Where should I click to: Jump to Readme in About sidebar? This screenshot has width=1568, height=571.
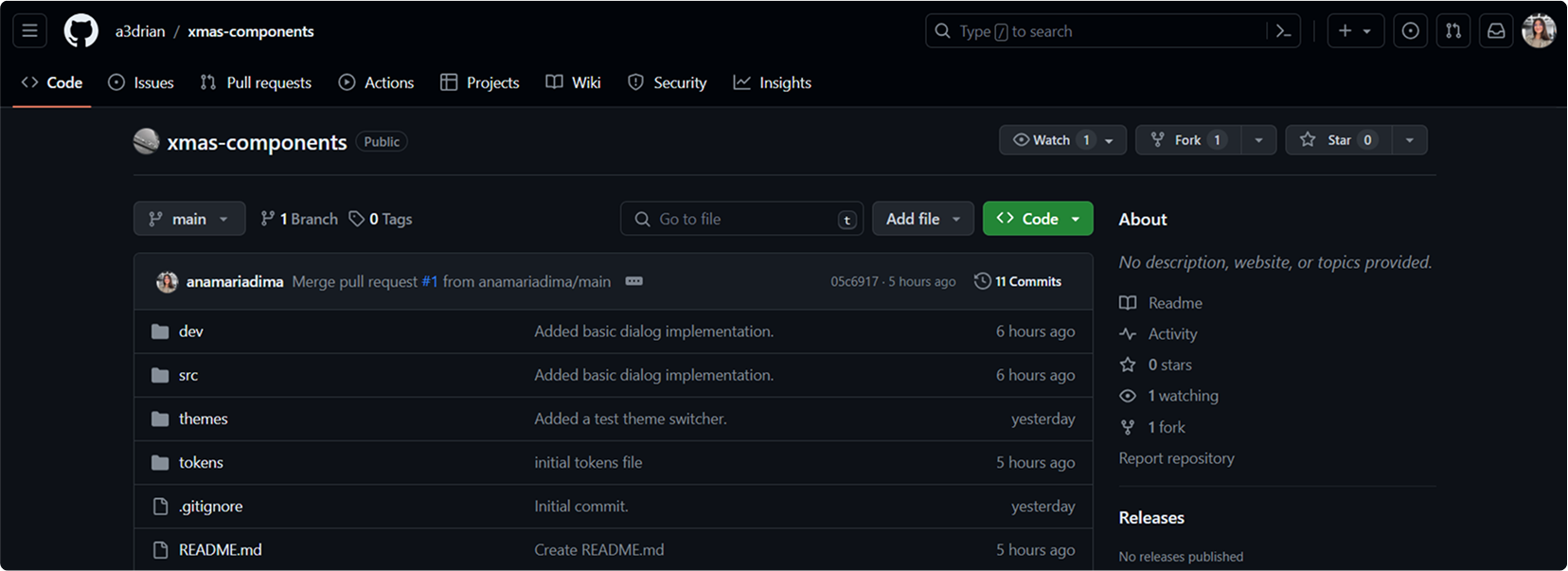click(1161, 303)
